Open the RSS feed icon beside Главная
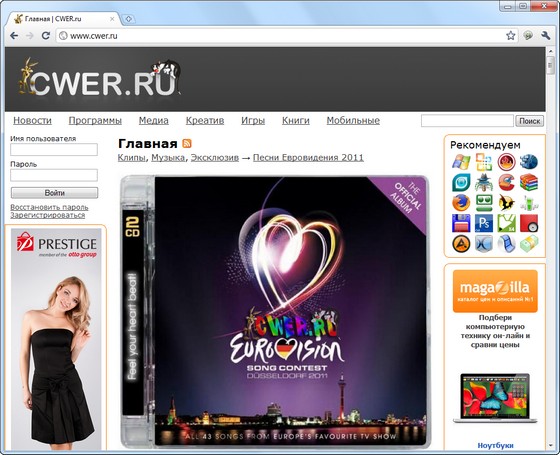This screenshot has width=560, height=455. coord(187,143)
